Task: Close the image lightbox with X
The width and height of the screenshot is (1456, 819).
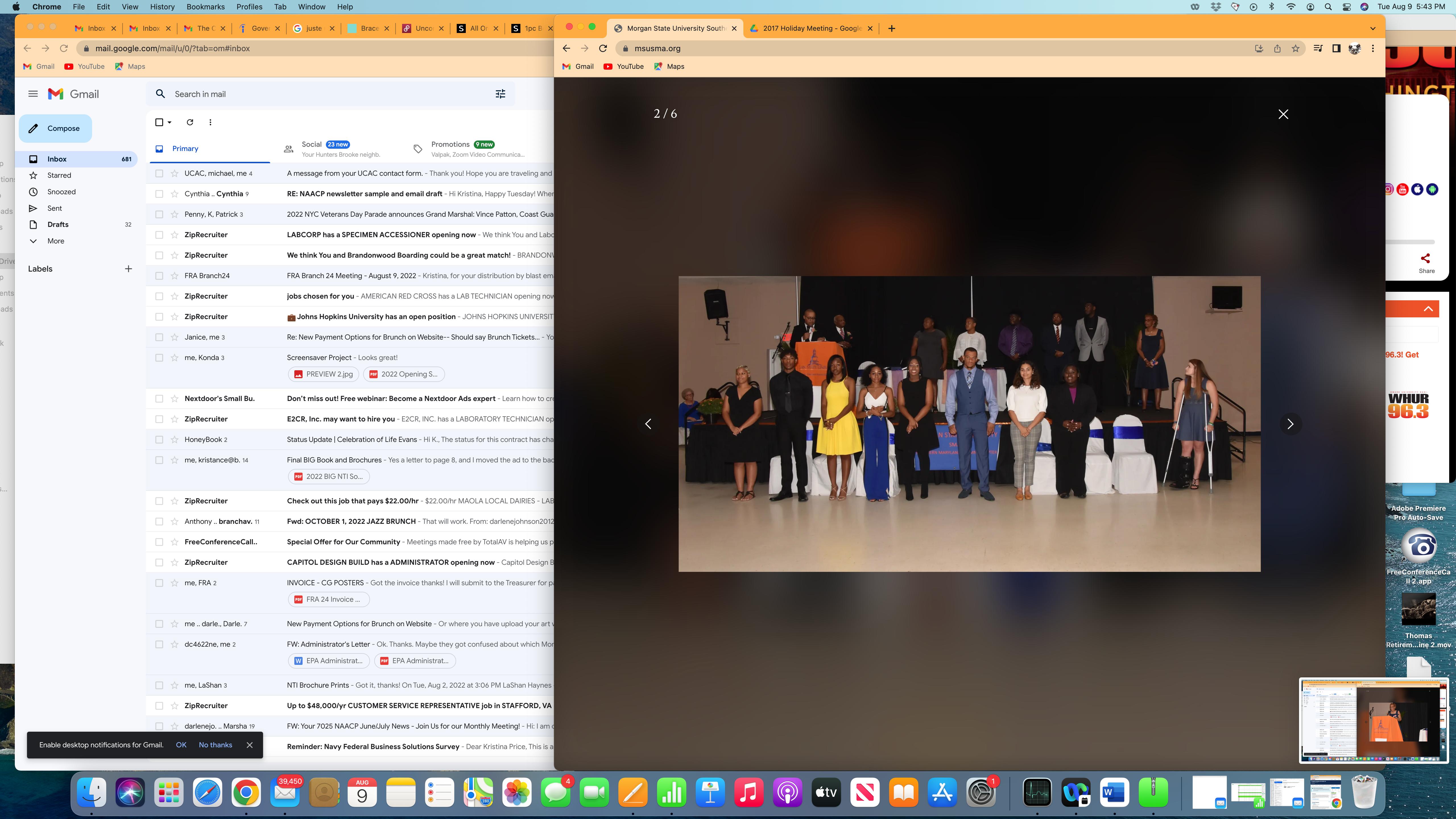Action: coord(1283,114)
